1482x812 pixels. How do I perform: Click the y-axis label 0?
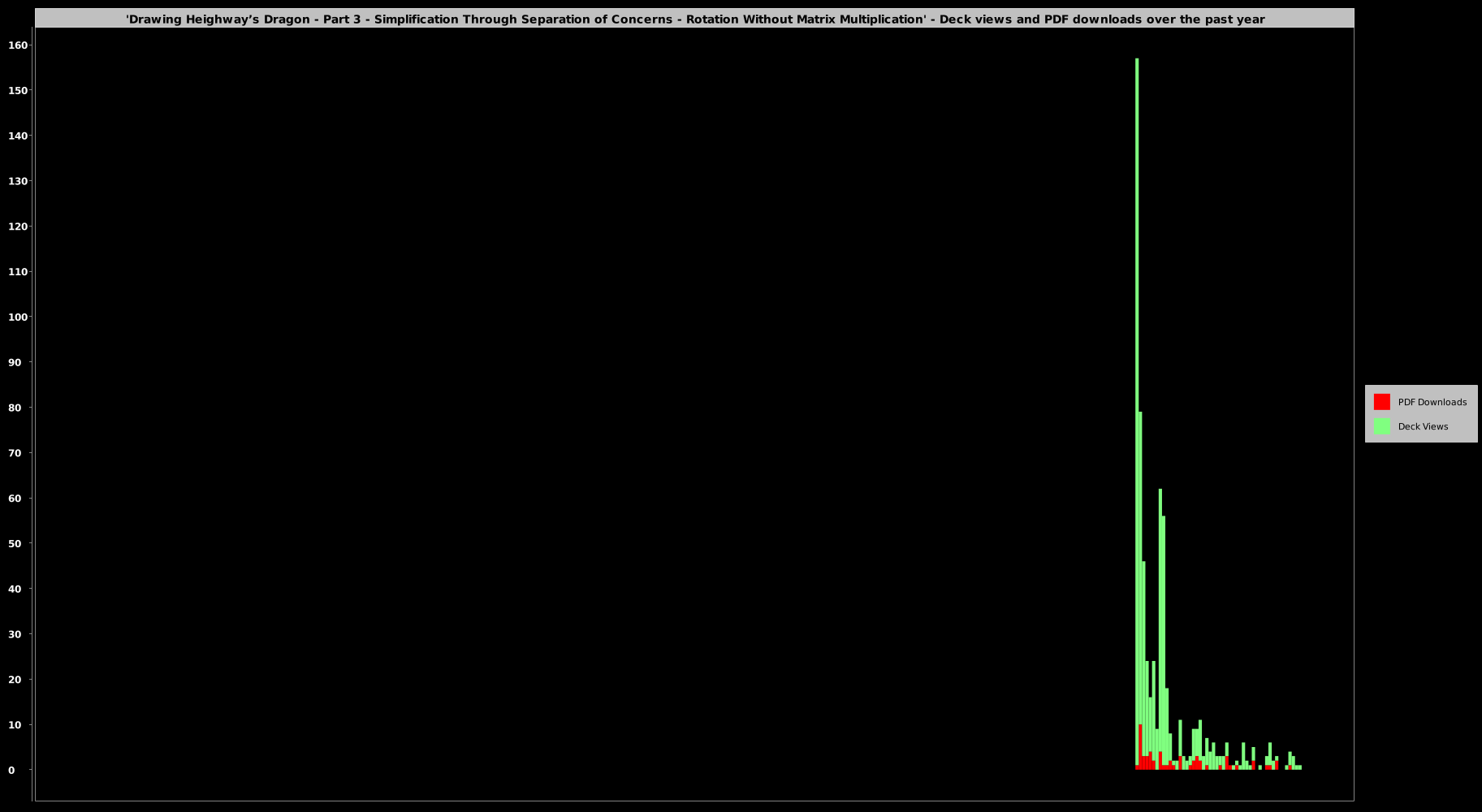(x=11, y=770)
